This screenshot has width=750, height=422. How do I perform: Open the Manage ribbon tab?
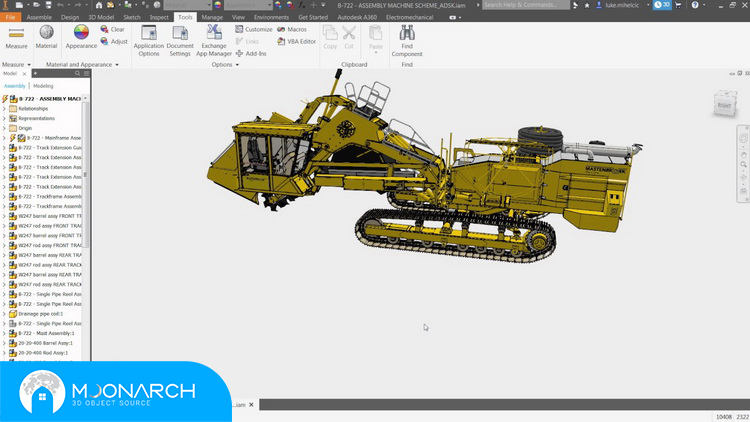pos(212,17)
